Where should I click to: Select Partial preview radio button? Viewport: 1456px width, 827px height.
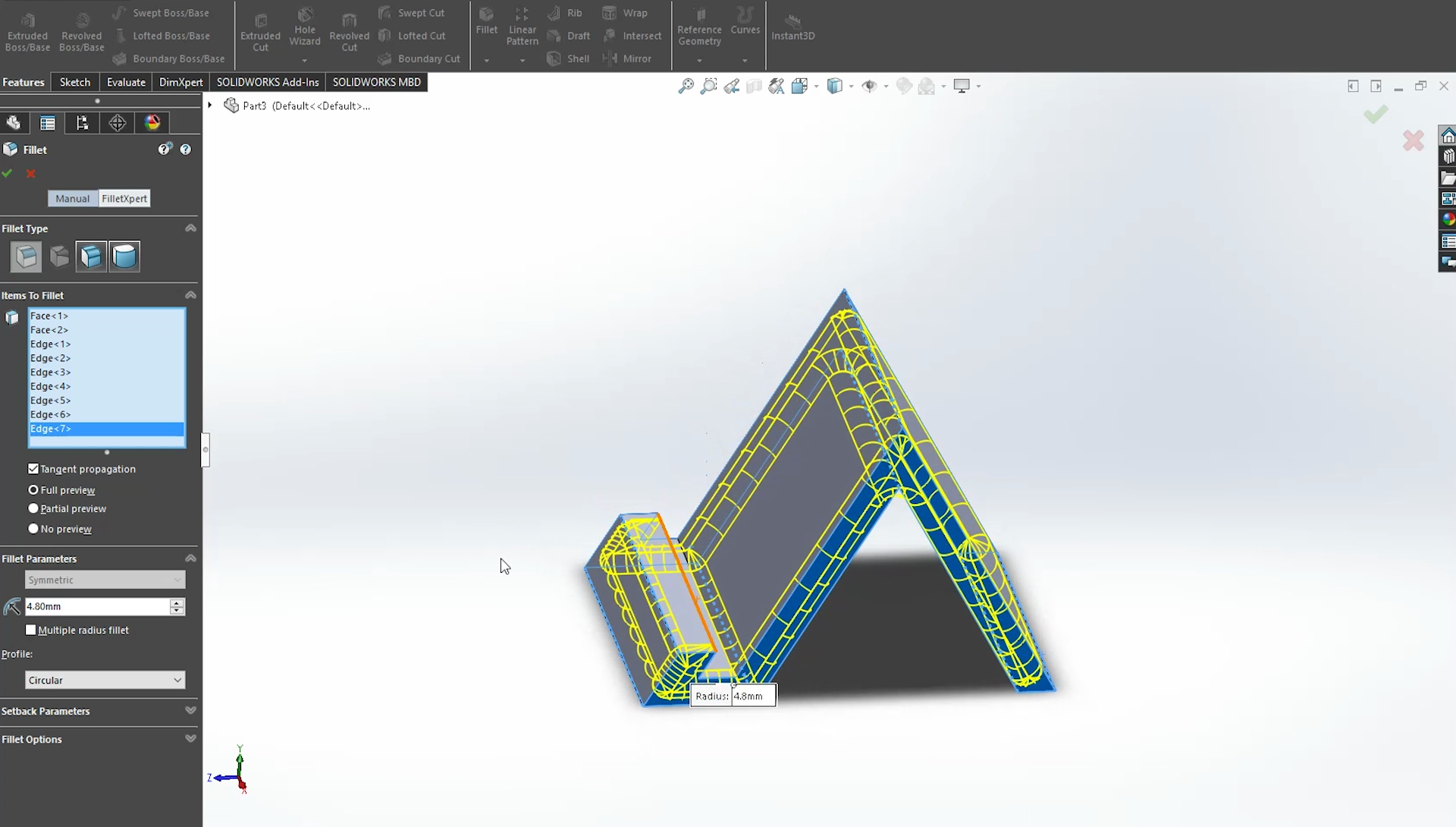33,508
